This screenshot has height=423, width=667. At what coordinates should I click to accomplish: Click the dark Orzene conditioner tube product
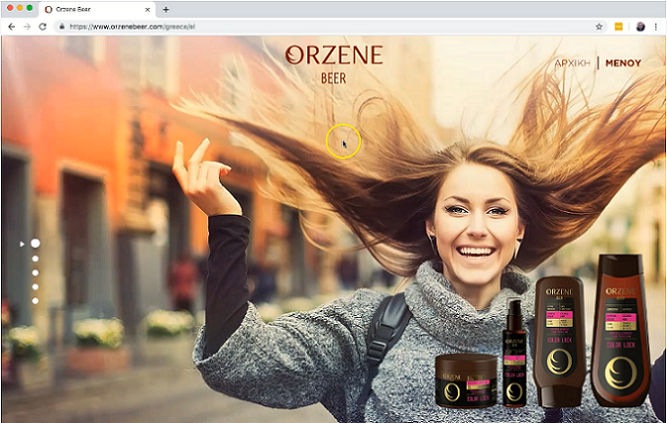[x=559, y=342]
